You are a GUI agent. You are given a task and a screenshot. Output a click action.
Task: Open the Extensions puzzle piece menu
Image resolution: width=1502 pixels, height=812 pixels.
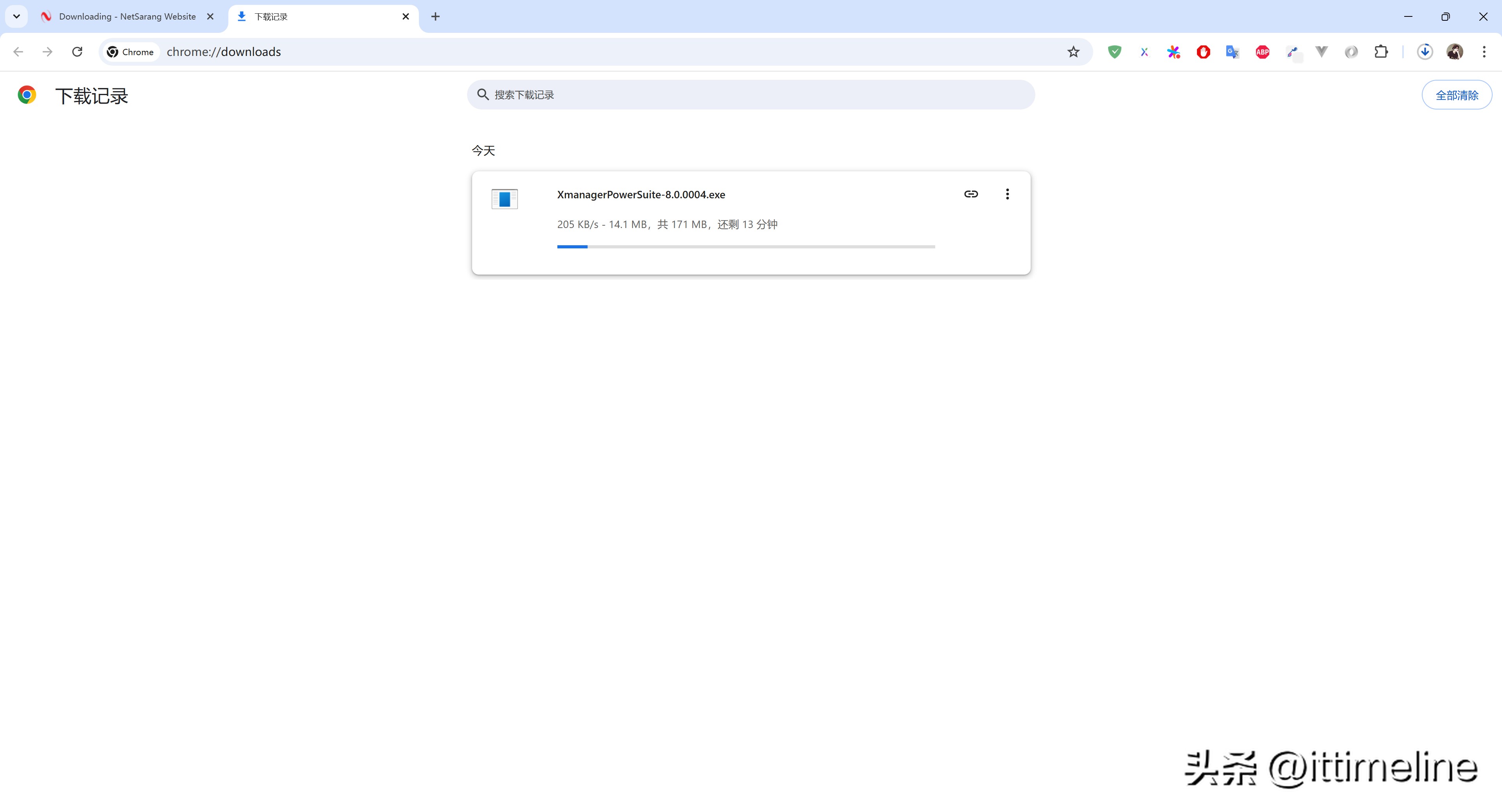tap(1381, 52)
